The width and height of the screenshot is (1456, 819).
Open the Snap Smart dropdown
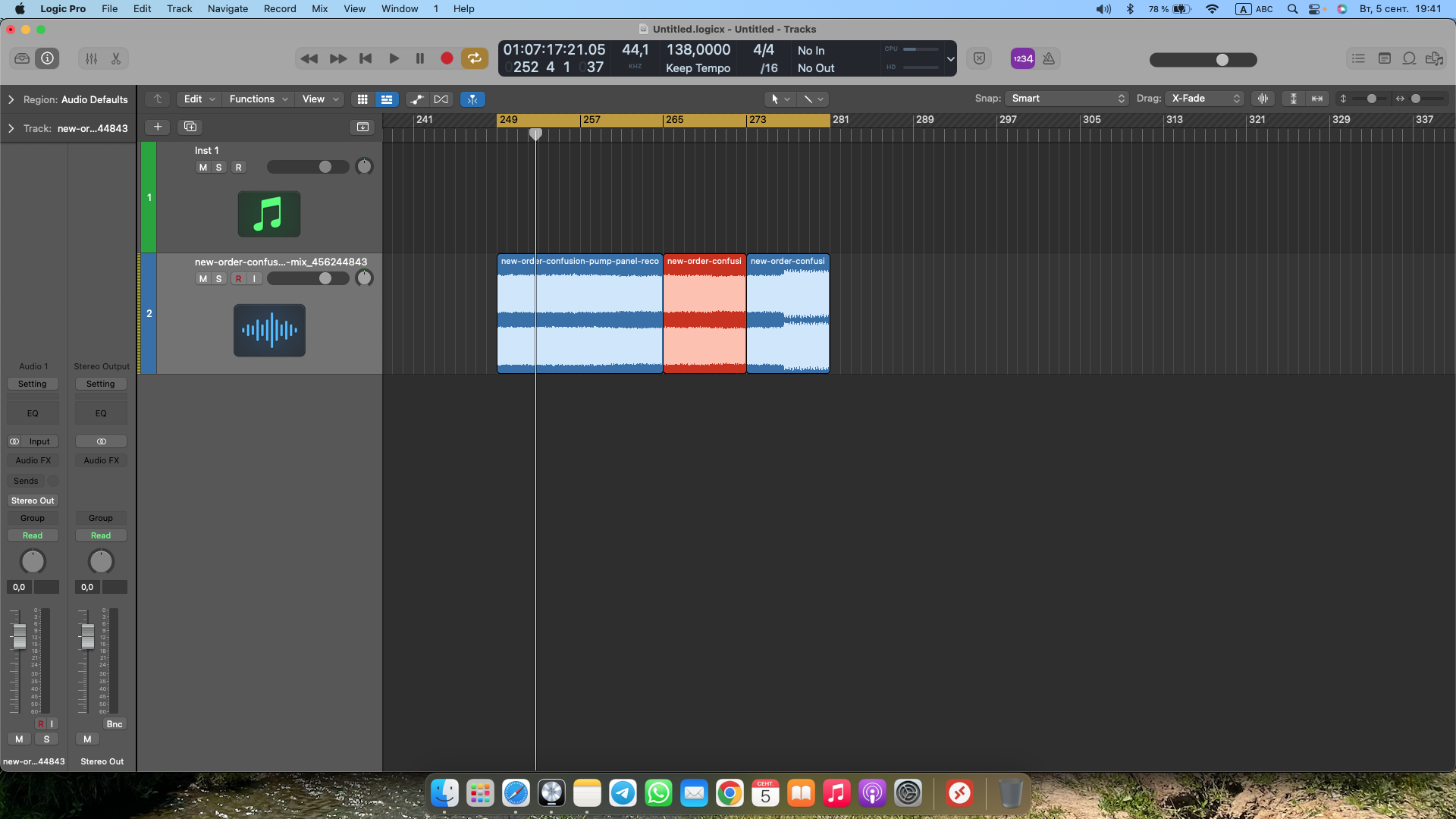coord(1067,99)
